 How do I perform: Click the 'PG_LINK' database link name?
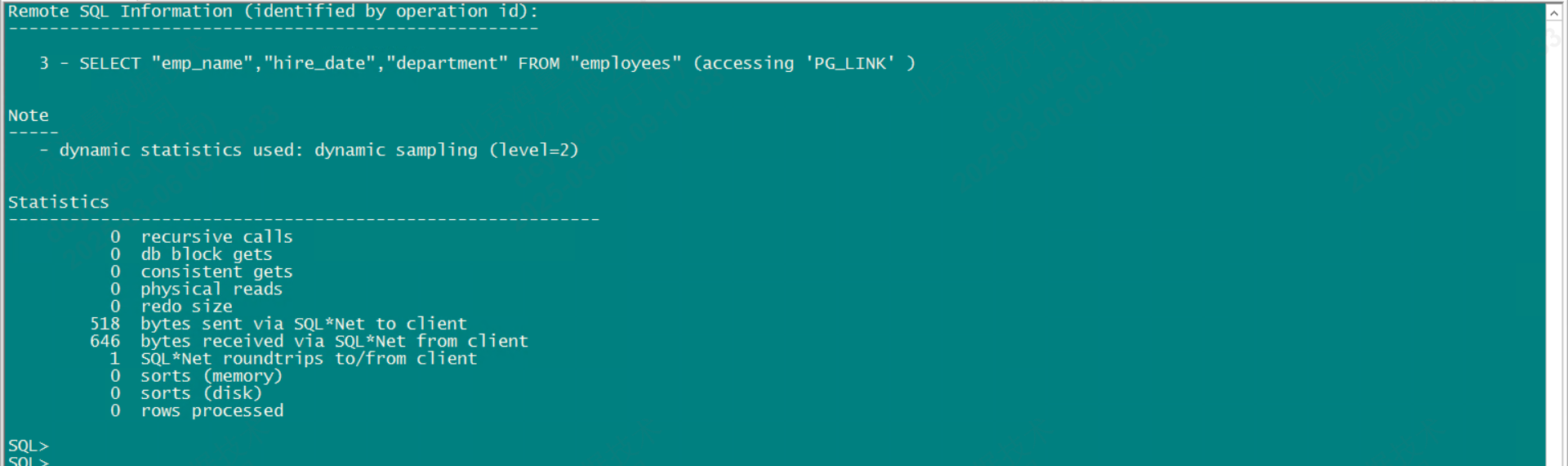coord(849,64)
